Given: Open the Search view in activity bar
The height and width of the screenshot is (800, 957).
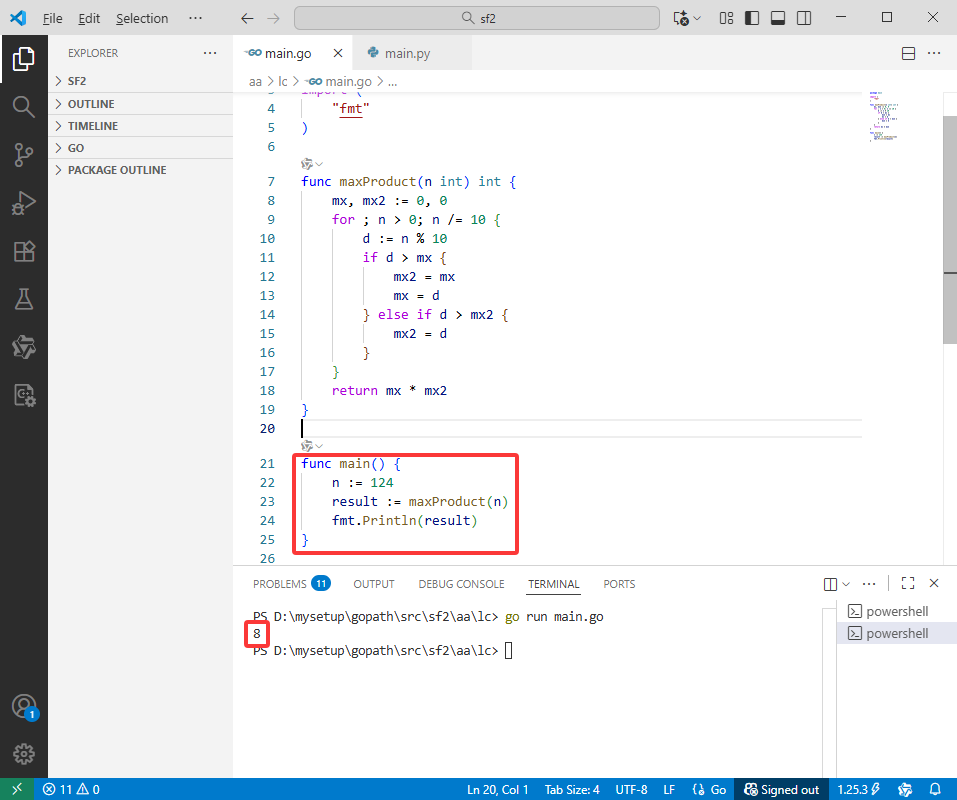Looking at the screenshot, I should click(23, 107).
